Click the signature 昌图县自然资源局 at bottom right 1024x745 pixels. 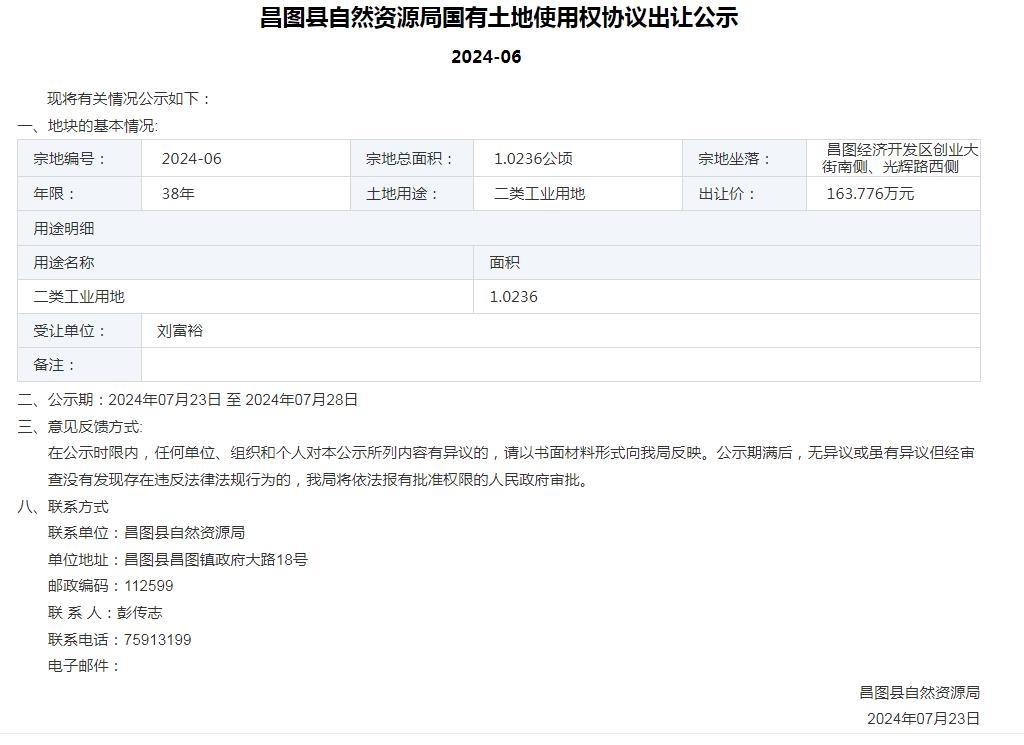(x=920, y=693)
